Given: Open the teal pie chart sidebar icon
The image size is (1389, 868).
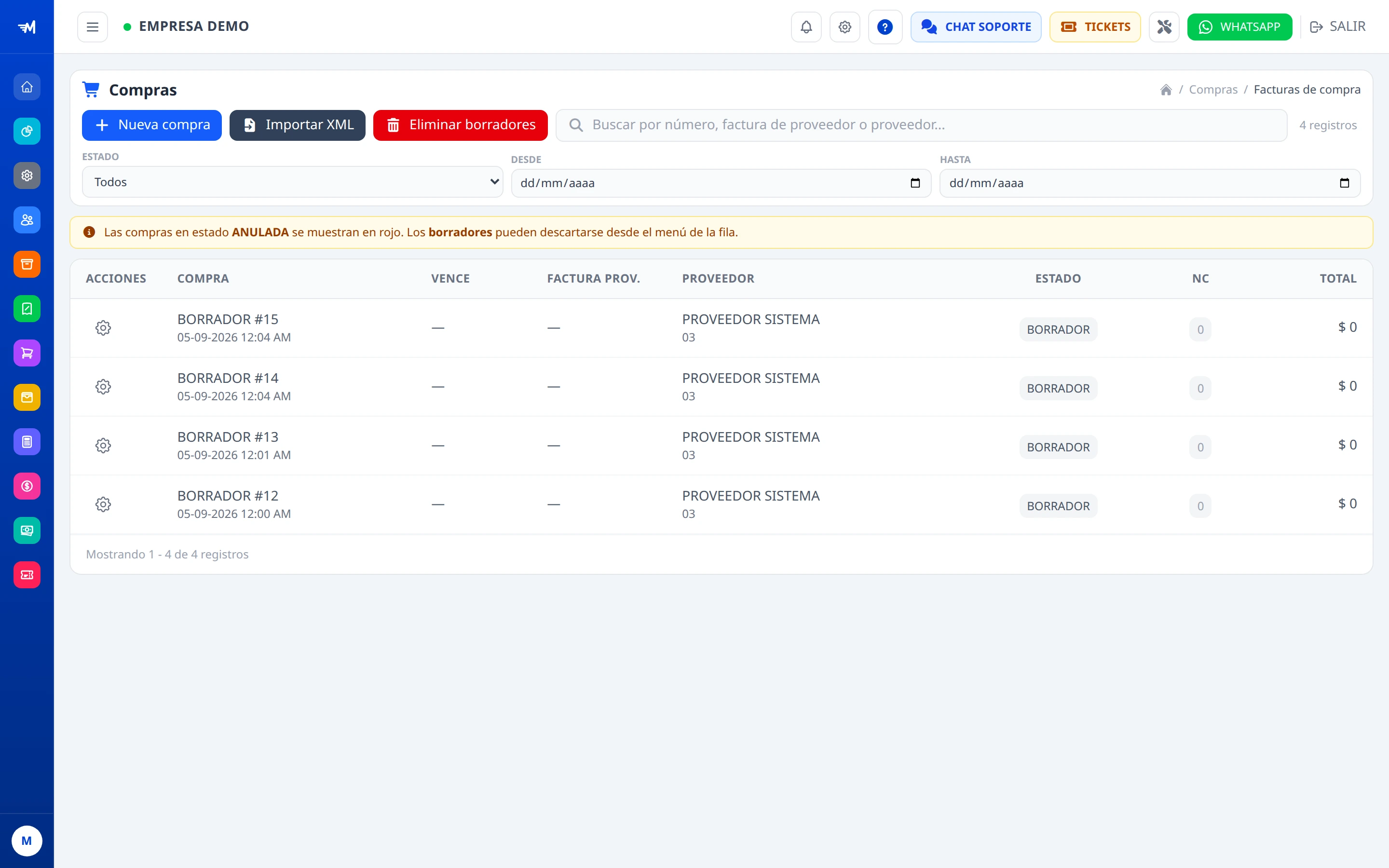Looking at the screenshot, I should [27, 132].
